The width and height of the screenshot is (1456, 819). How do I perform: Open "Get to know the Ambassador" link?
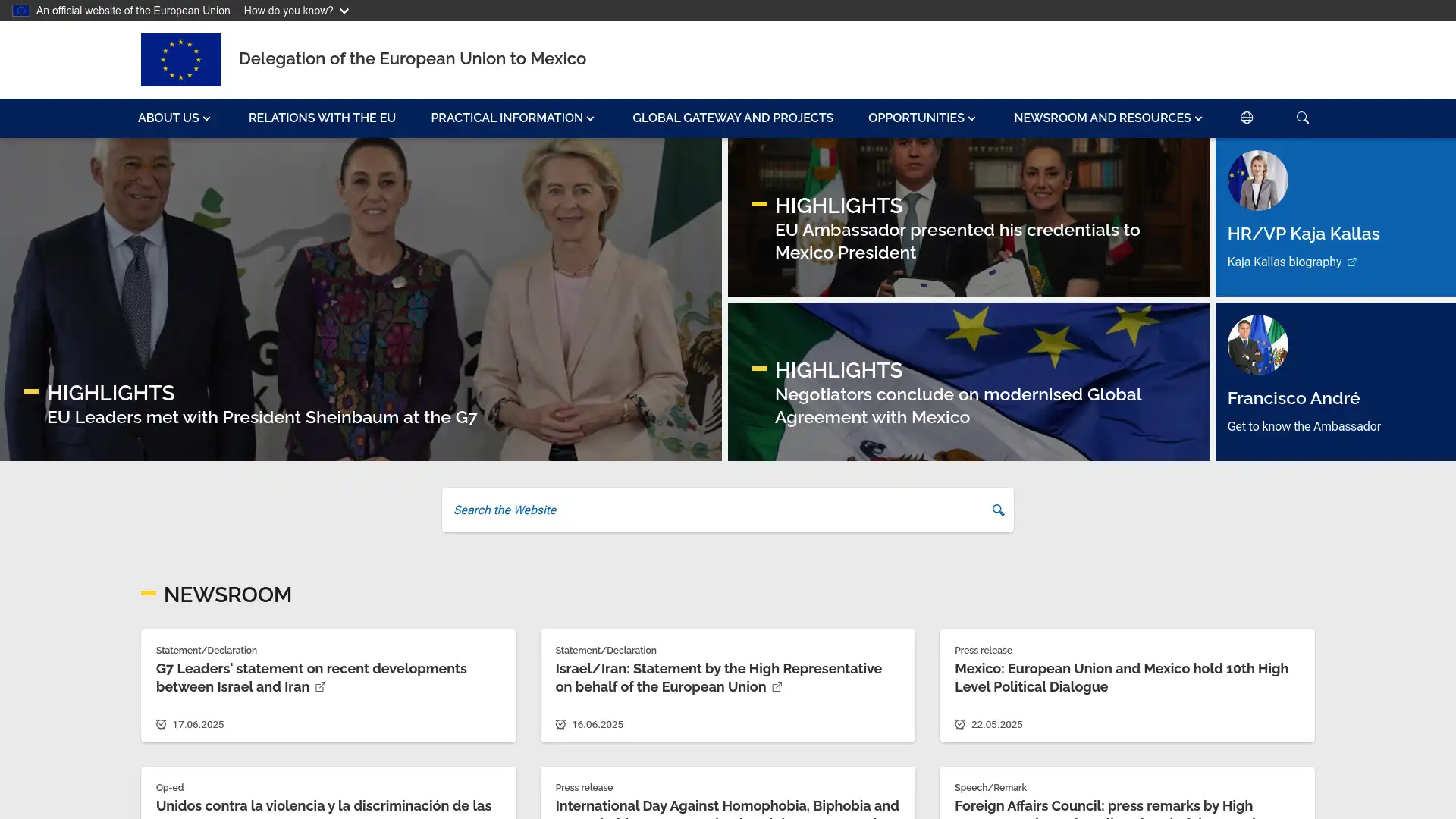point(1304,426)
